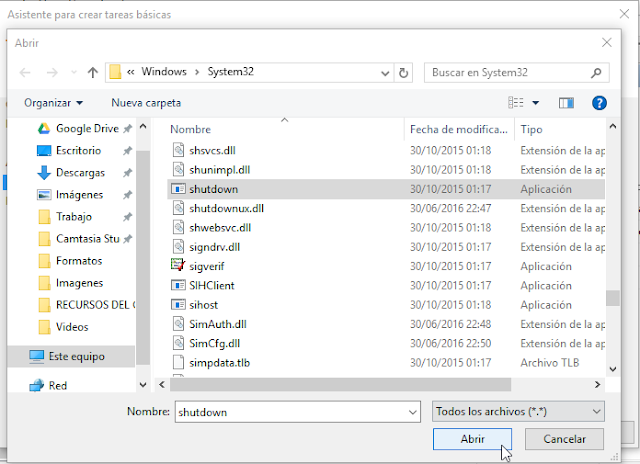
Task: Open the Todos los archivos filter dropdown
Action: (518, 411)
